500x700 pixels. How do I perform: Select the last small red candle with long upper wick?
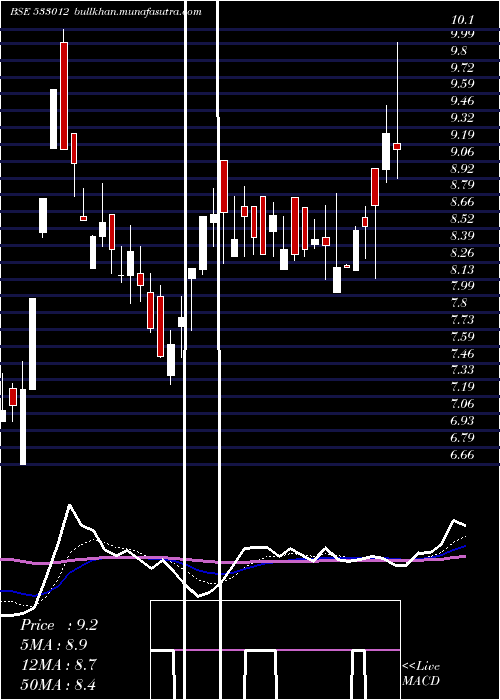pos(397,146)
